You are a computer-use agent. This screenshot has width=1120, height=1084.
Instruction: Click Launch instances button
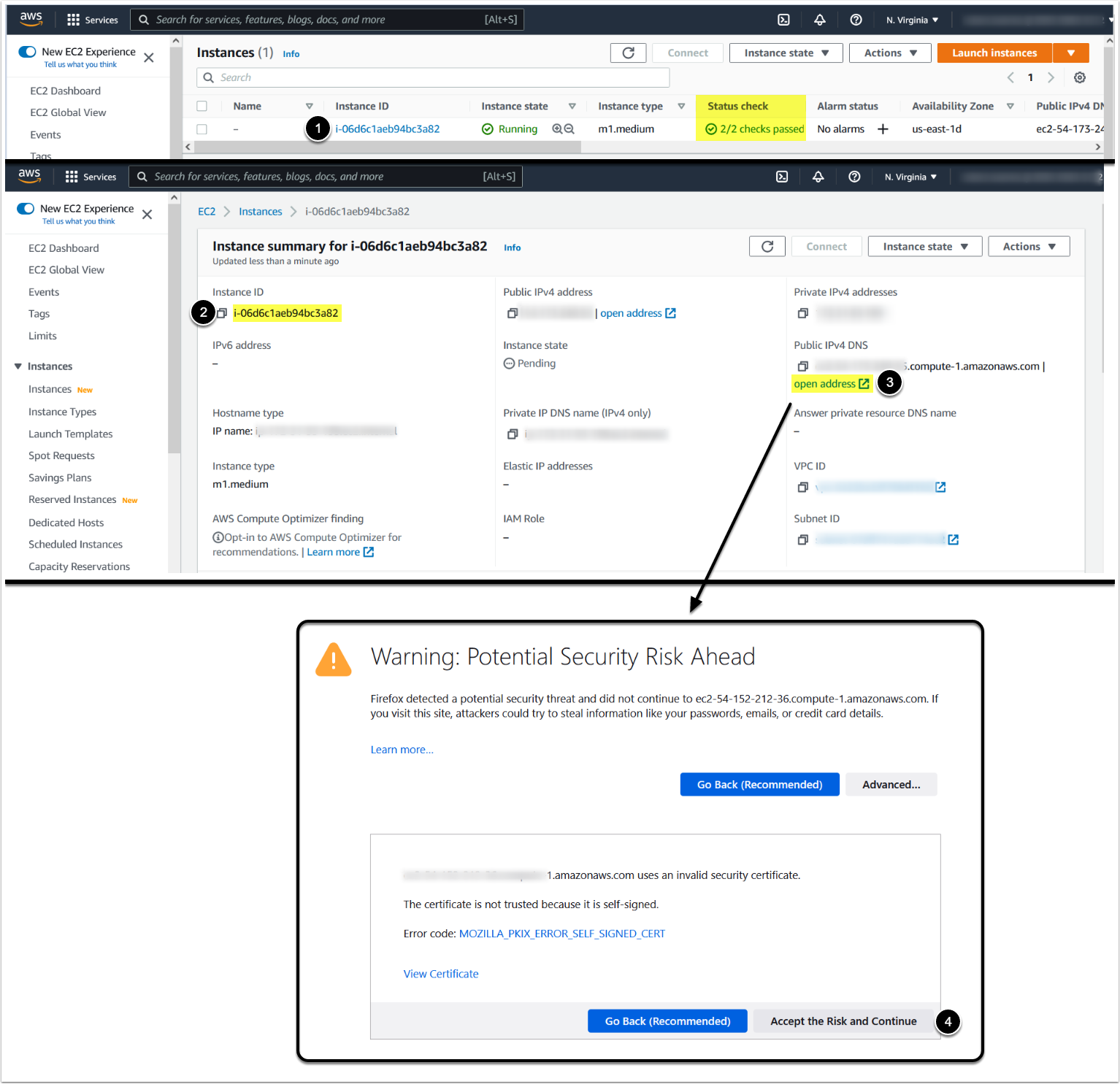coord(994,53)
